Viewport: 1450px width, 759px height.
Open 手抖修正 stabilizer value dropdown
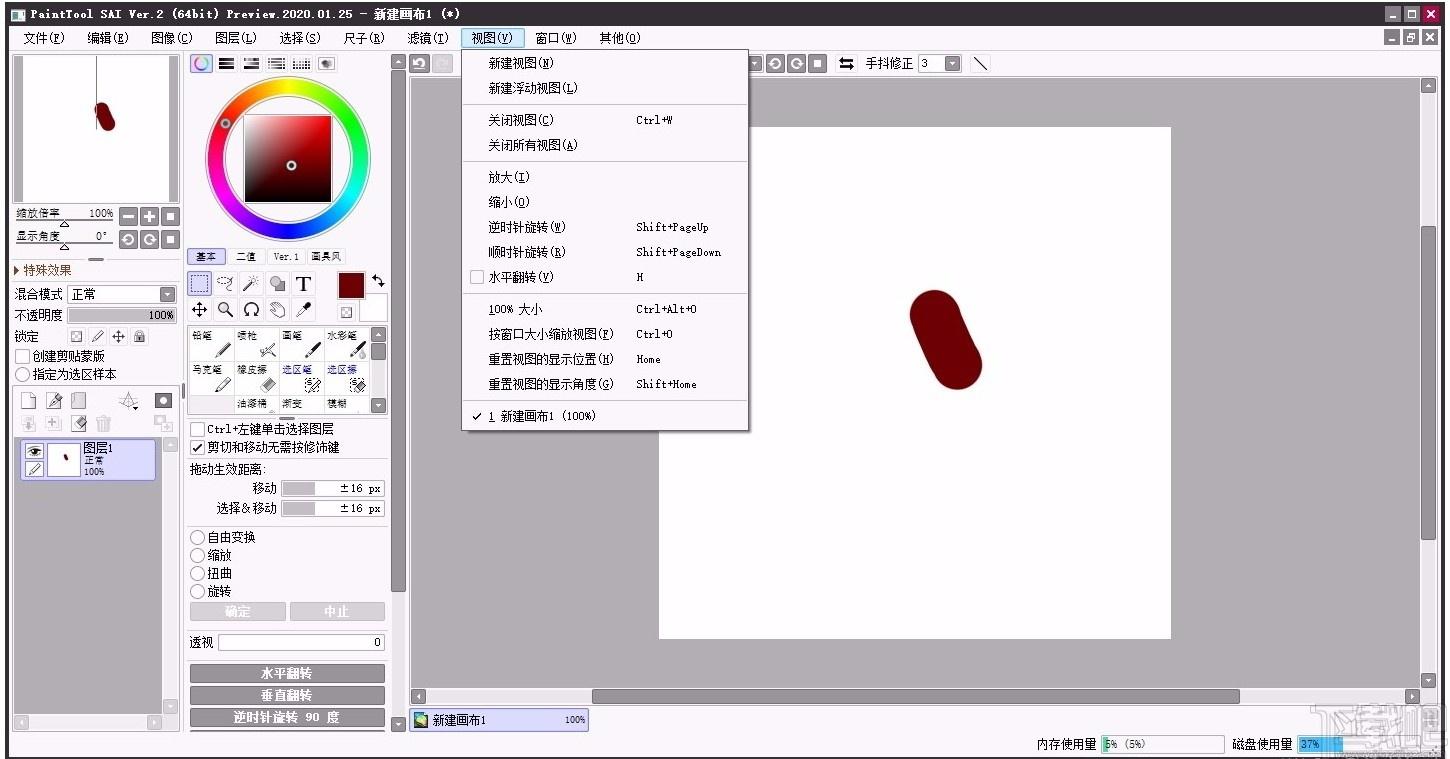953,63
